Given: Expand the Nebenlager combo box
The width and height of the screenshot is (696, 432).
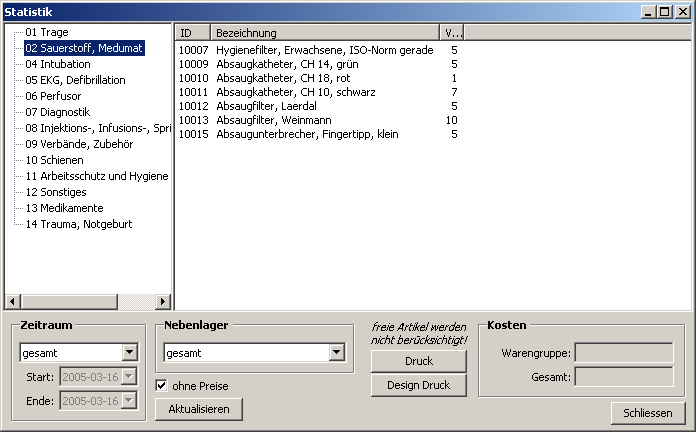Looking at the screenshot, I should click(336, 352).
